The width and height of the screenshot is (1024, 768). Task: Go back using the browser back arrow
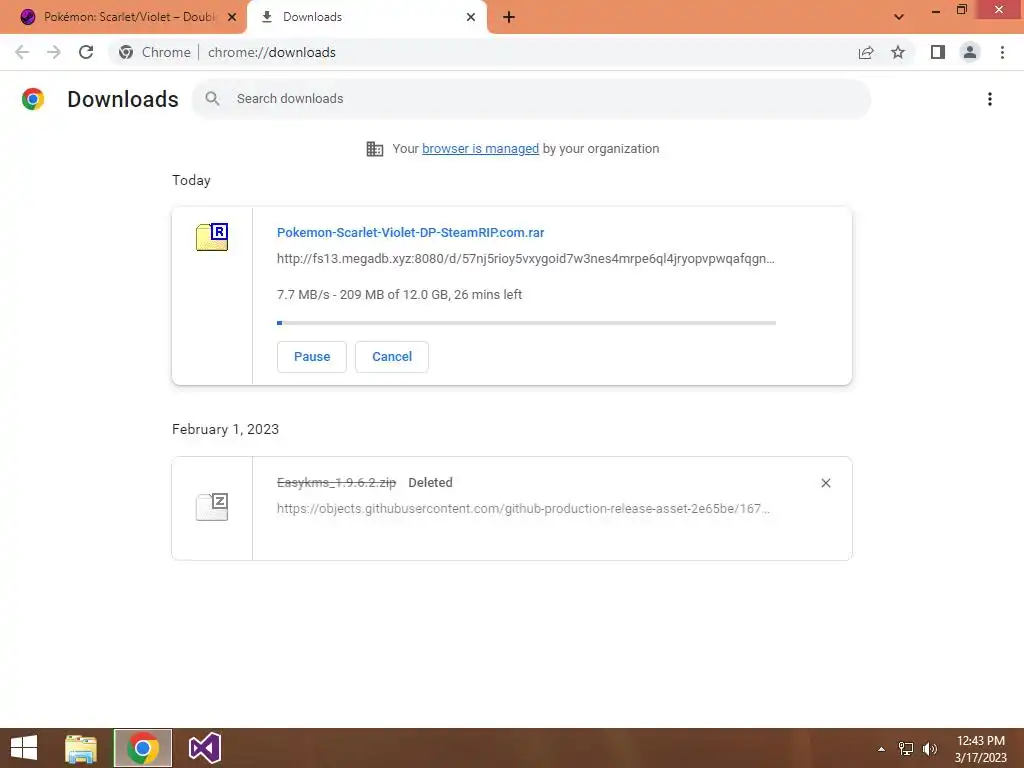coord(22,52)
